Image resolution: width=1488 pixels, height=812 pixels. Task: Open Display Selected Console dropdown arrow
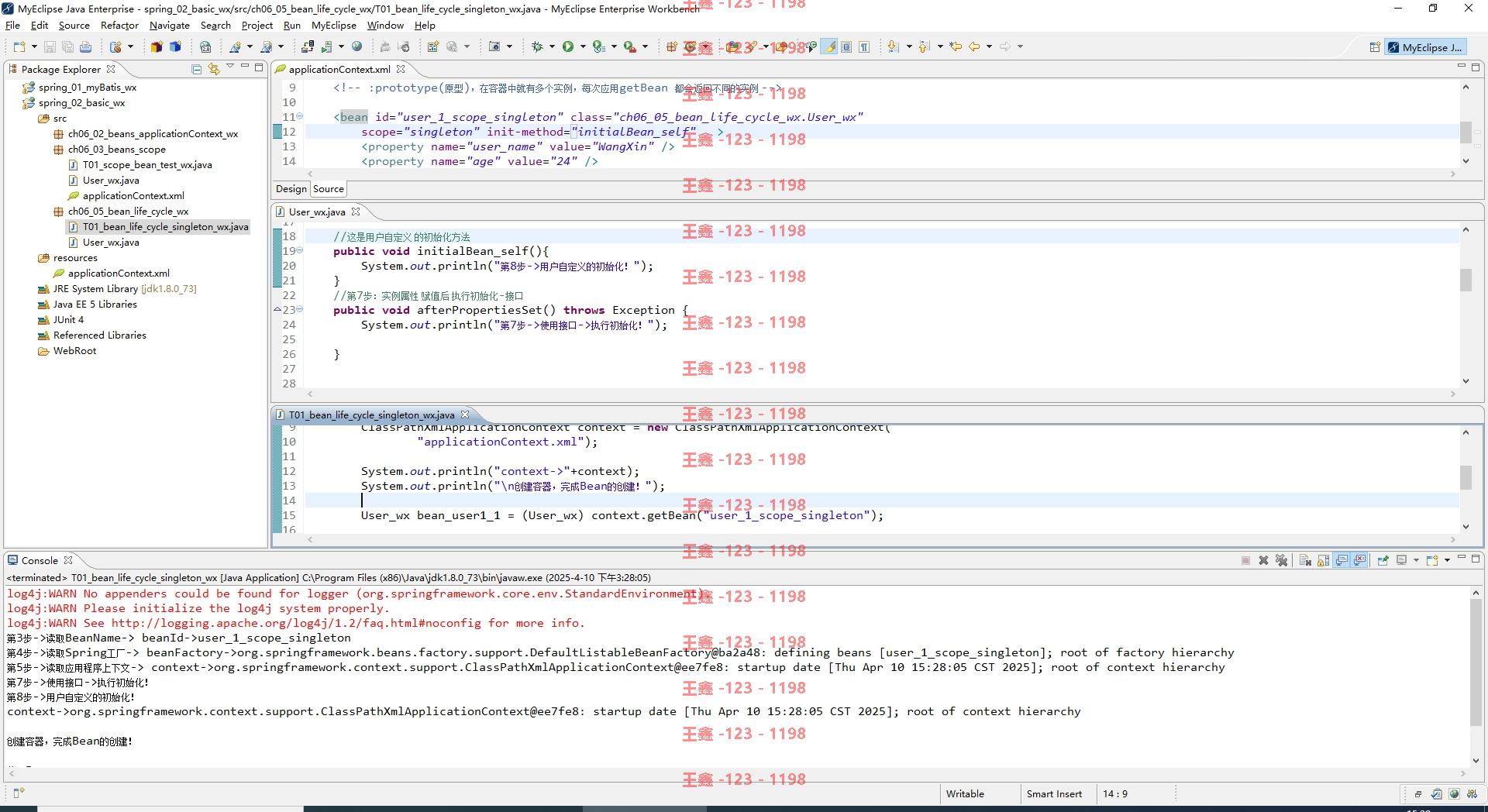tap(1416, 560)
